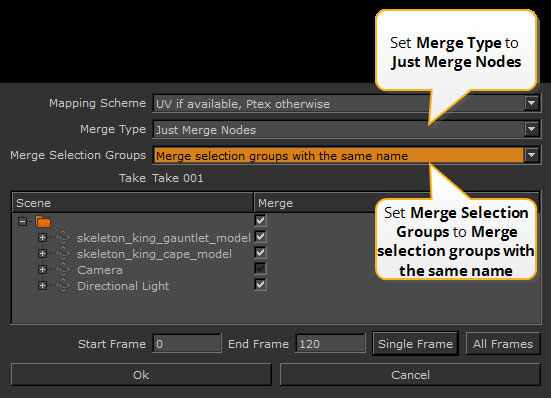Click the End Frame input field
Screen dimensions: 551x398
coord(330,344)
